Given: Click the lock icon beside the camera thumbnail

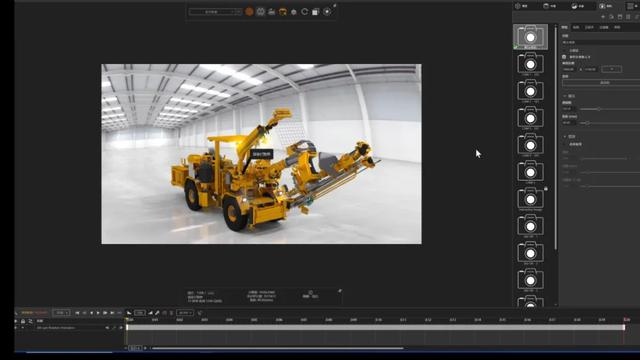Looking at the screenshot, I should (546, 189).
